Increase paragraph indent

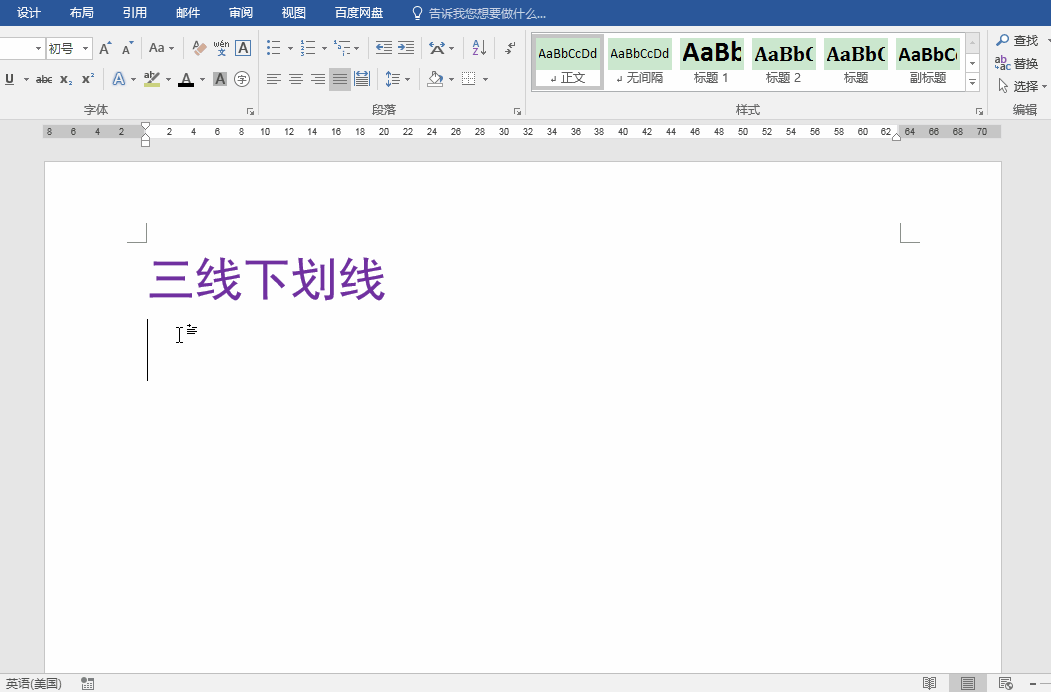406,48
